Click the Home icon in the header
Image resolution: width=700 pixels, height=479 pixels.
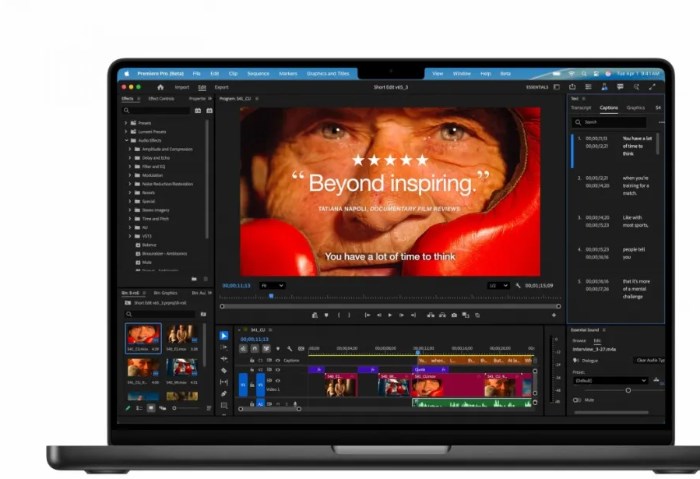[158, 87]
